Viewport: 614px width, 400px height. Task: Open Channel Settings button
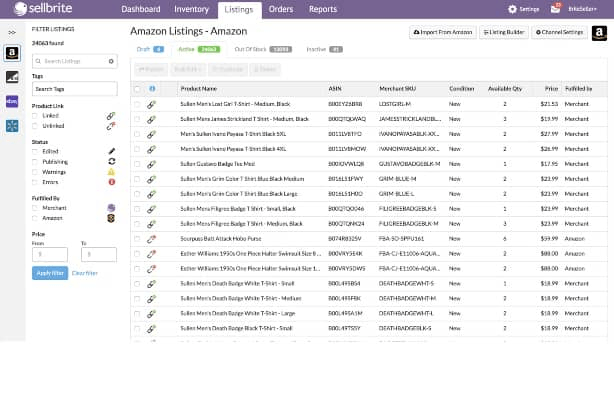pyautogui.click(x=559, y=33)
